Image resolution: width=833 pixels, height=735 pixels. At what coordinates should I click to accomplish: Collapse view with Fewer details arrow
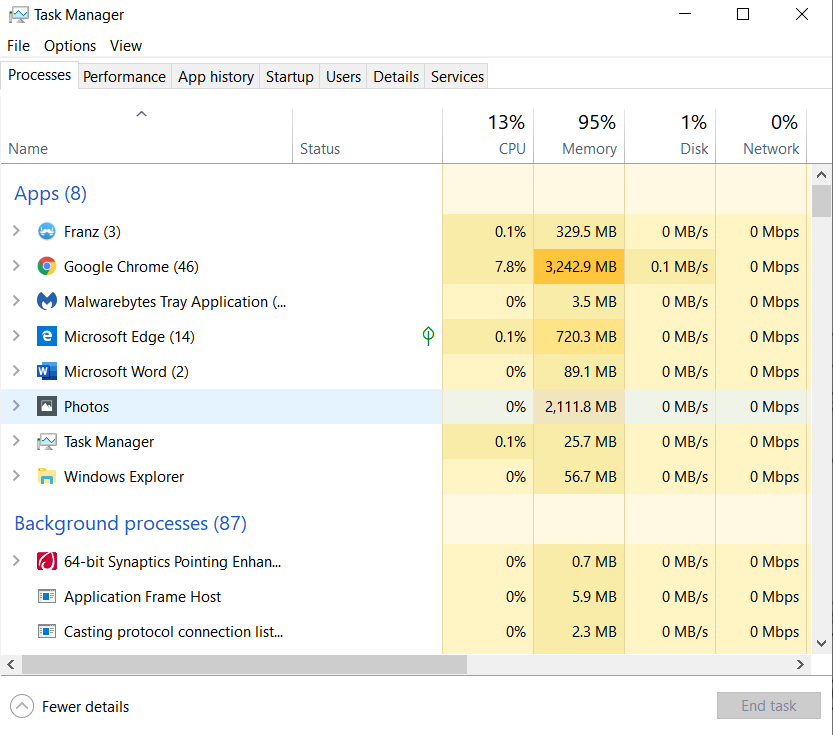pos(22,706)
